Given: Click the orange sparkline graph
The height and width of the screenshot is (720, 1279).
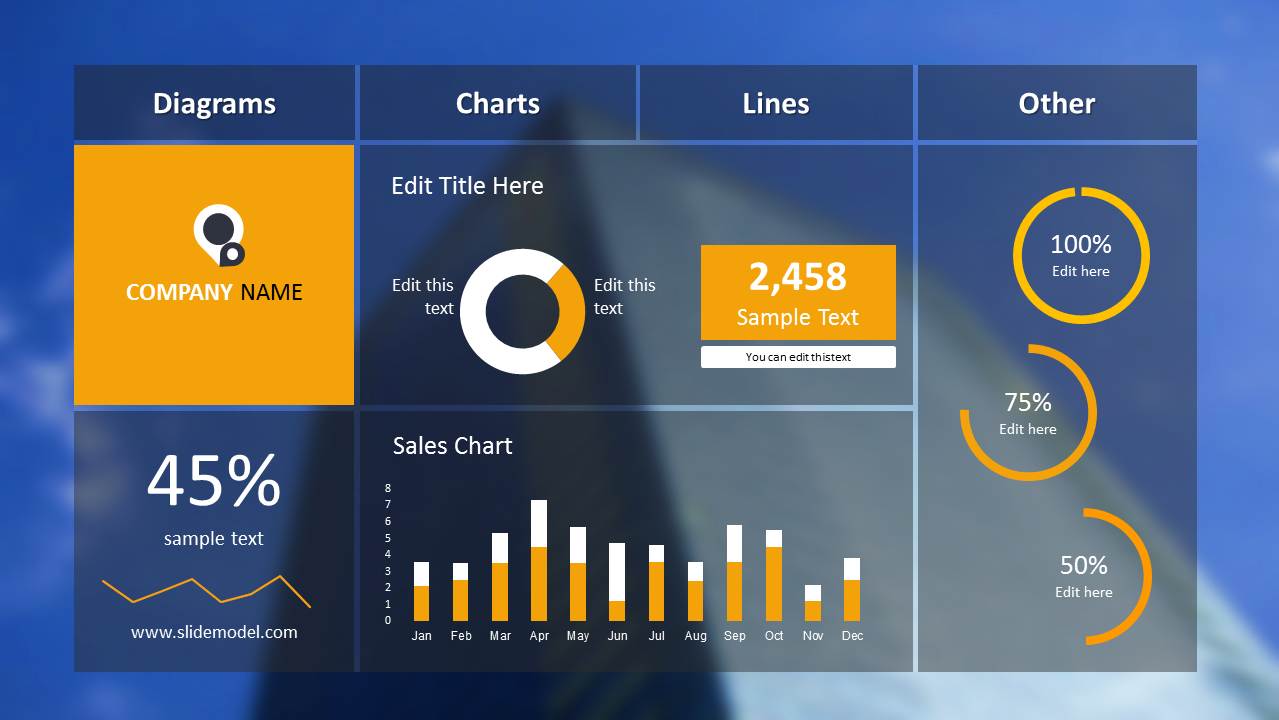Looking at the screenshot, I should click(x=206, y=590).
